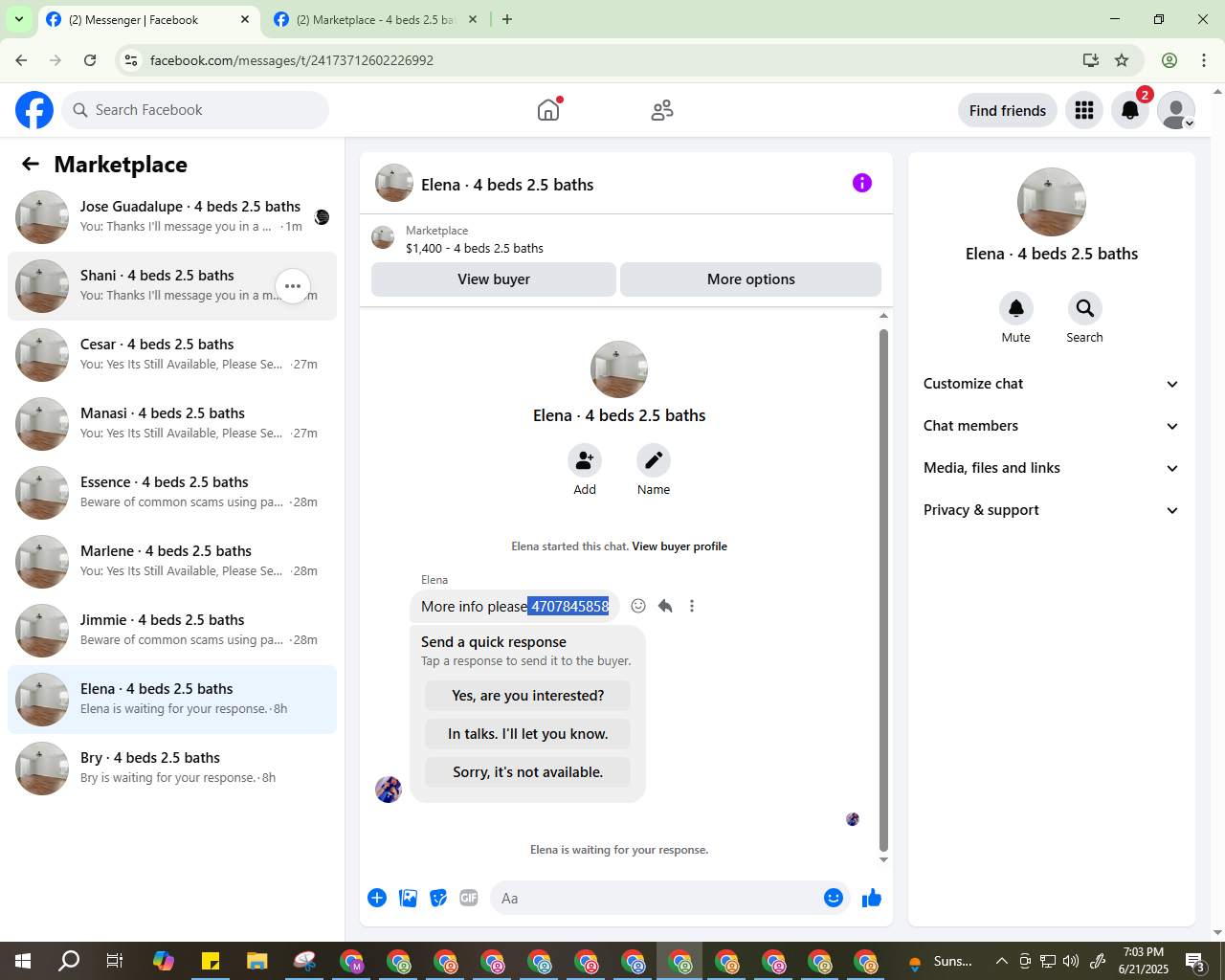1225x980 pixels.
Task: Open Jimmie conversation
Action: 172,631
